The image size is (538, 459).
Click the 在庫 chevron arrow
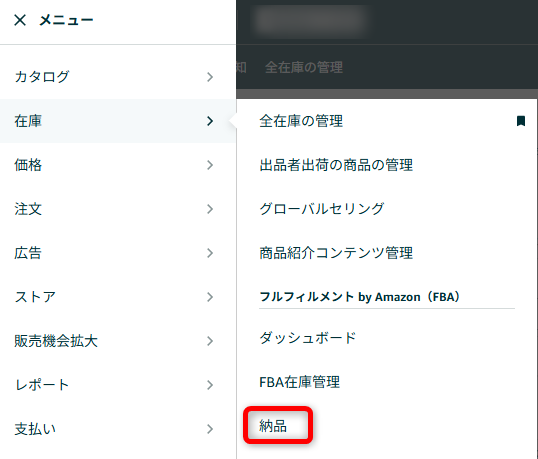[210, 121]
